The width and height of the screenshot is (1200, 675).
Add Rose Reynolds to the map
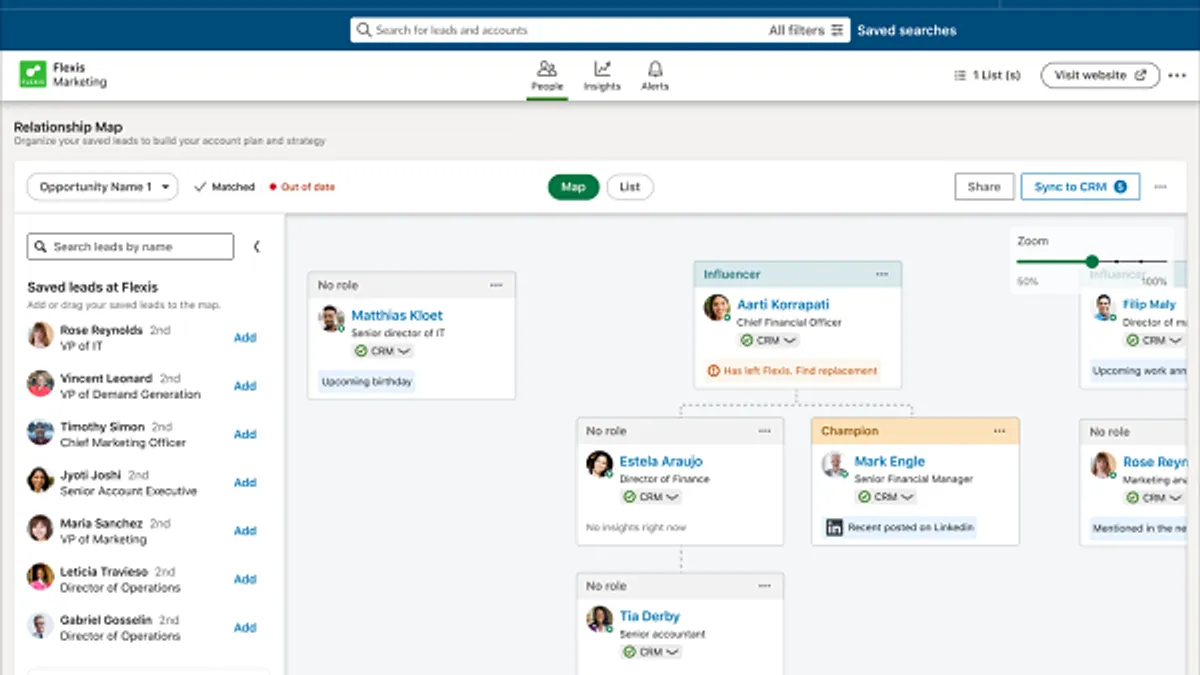coord(245,338)
